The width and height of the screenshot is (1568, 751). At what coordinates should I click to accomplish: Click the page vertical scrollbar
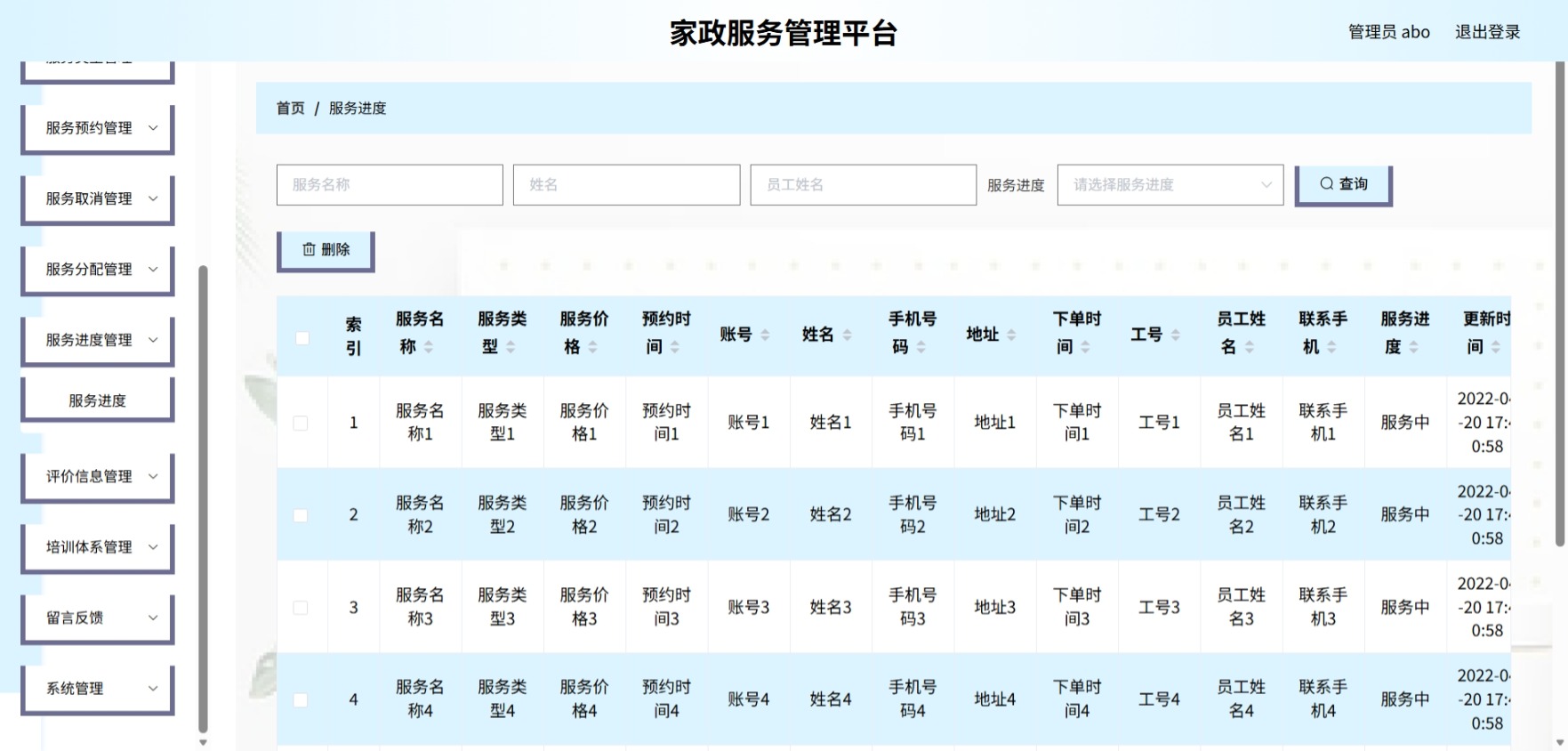[1561, 303]
